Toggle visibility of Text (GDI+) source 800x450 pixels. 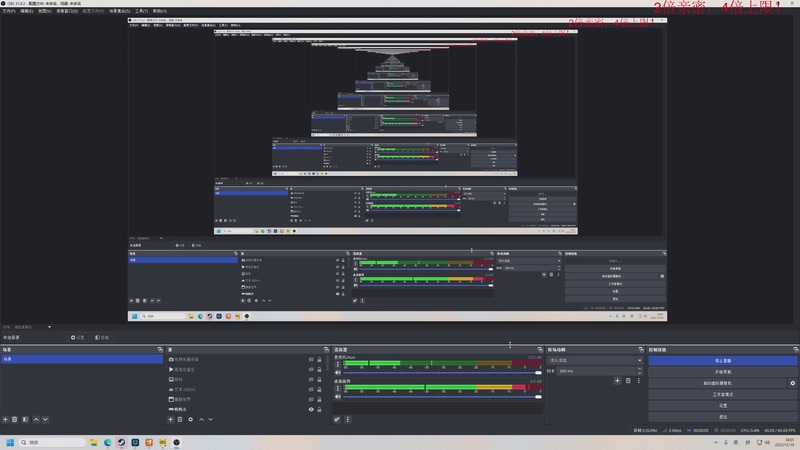pos(311,389)
